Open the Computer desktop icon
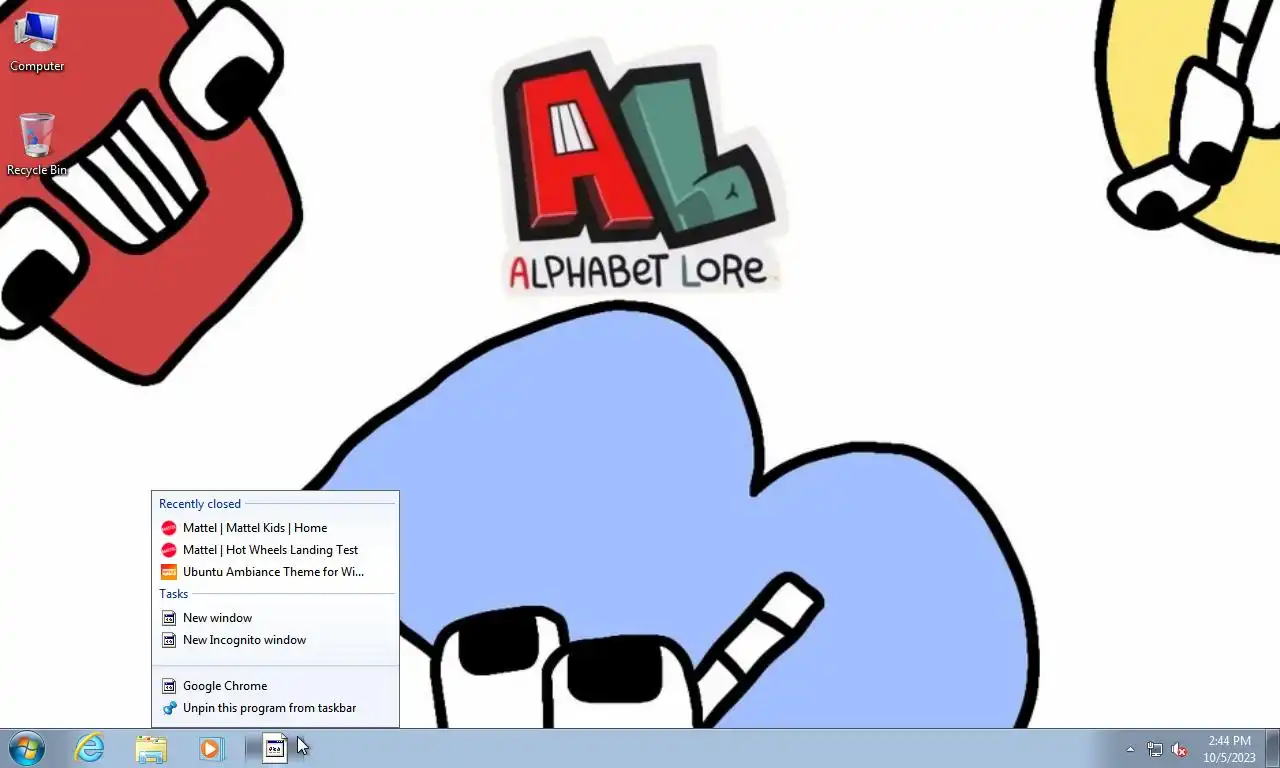Image resolution: width=1280 pixels, height=768 pixels. (x=37, y=42)
